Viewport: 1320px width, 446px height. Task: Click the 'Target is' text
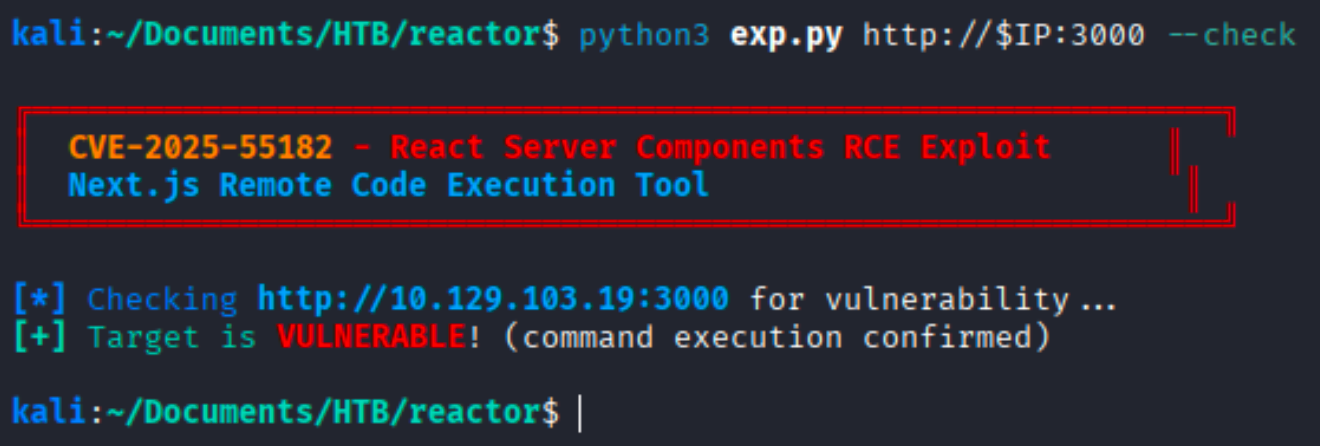[172, 337]
